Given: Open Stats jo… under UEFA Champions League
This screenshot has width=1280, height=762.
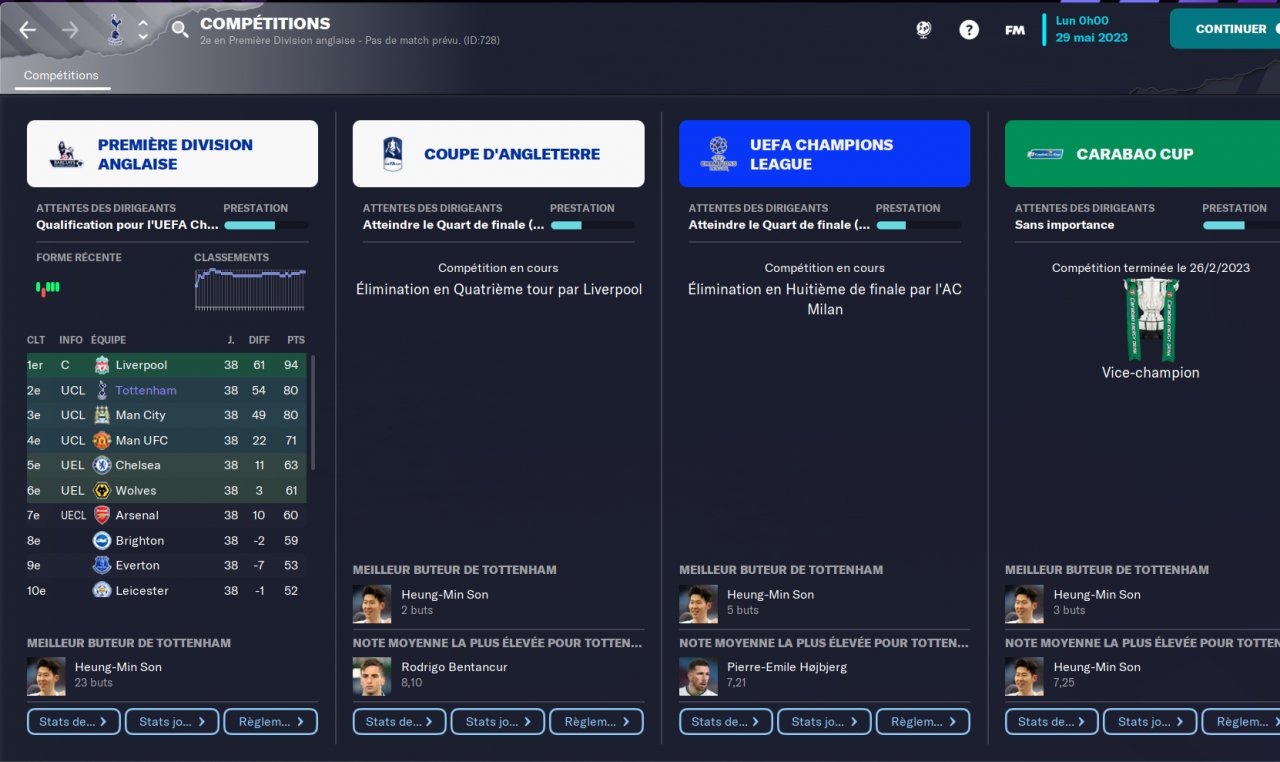Looking at the screenshot, I should (824, 721).
